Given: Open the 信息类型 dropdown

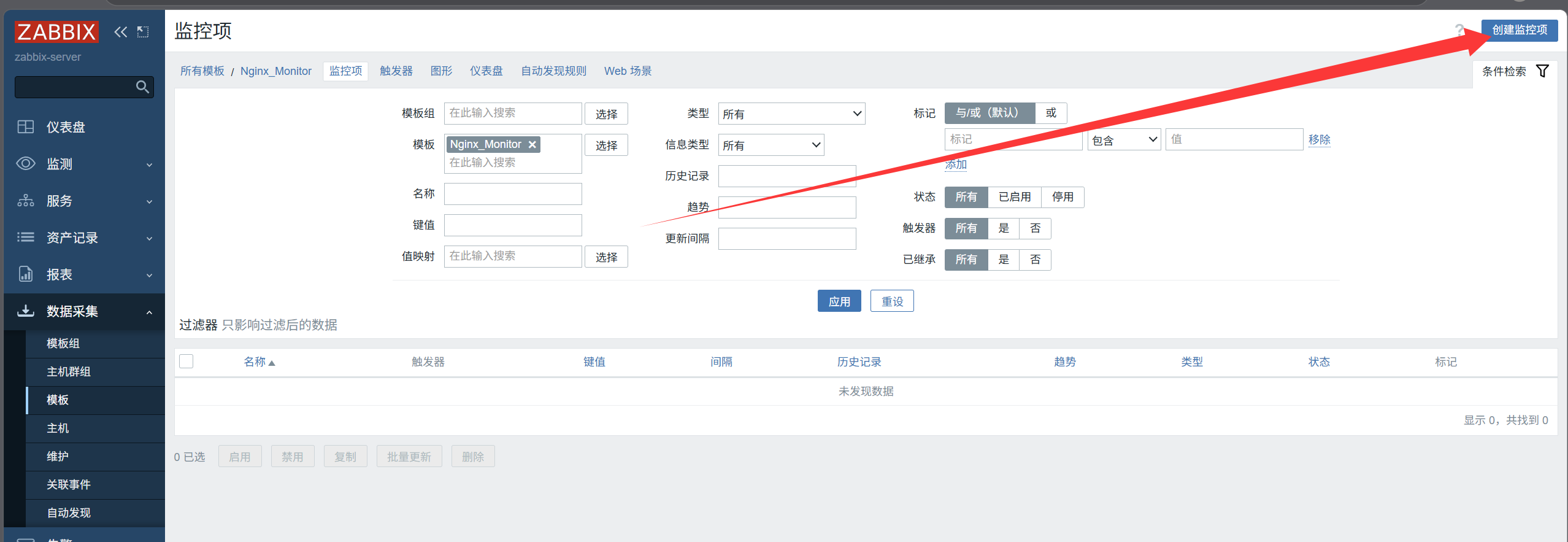Looking at the screenshot, I should click(x=771, y=145).
